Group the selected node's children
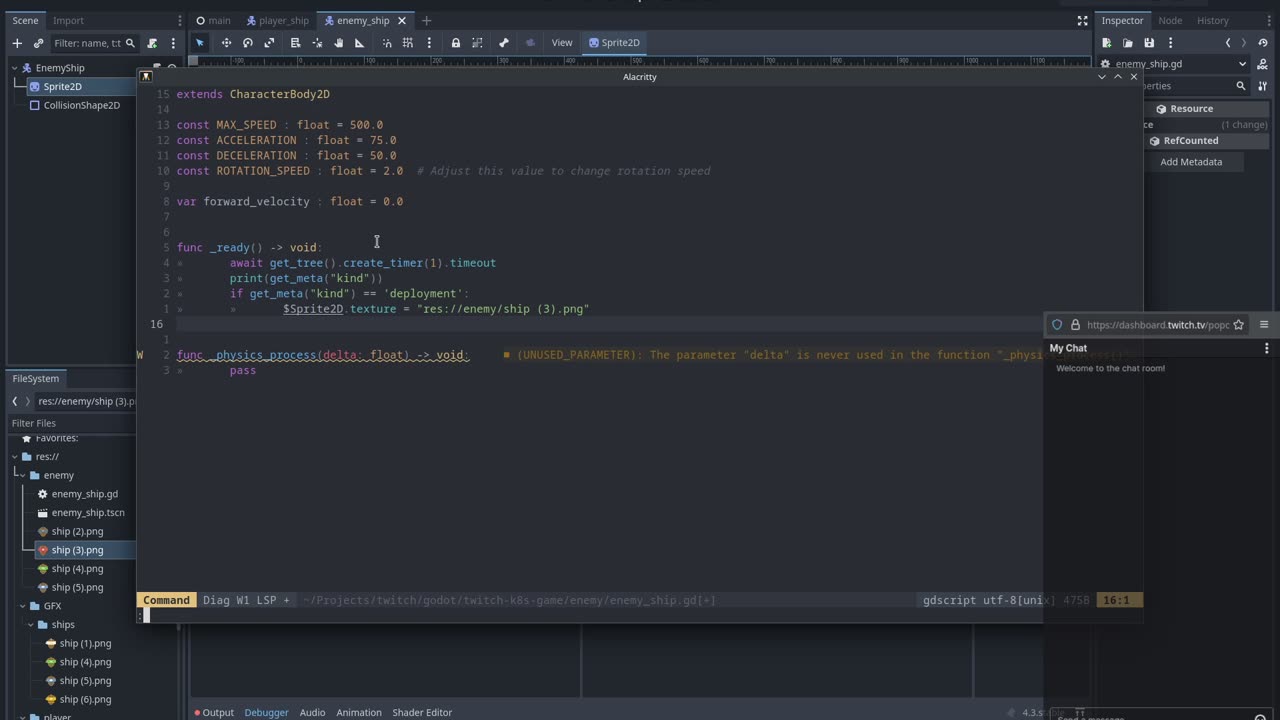 477,43
